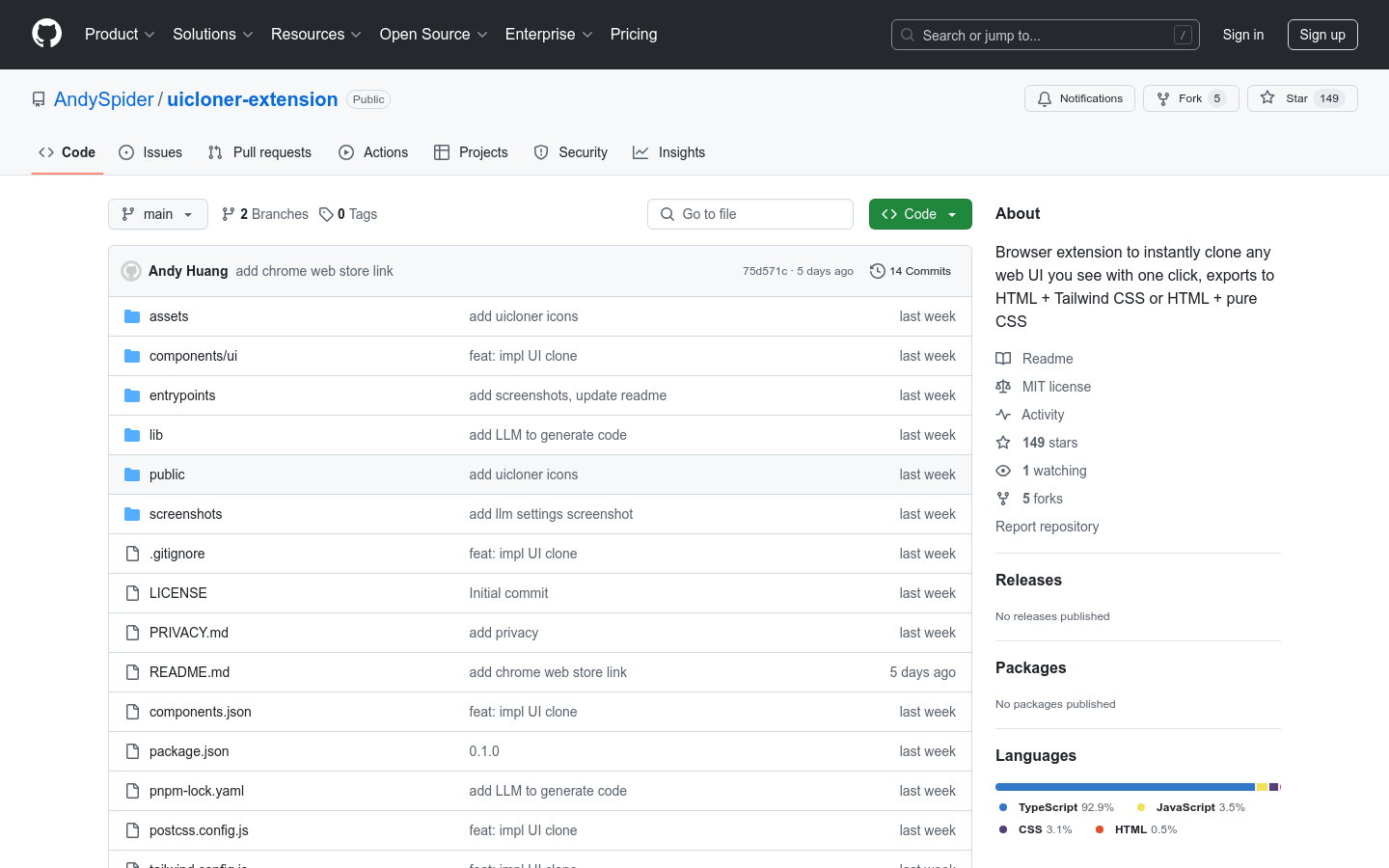Image resolution: width=1389 pixels, height=868 pixels.
Task: Open the Security tab
Action: [571, 152]
